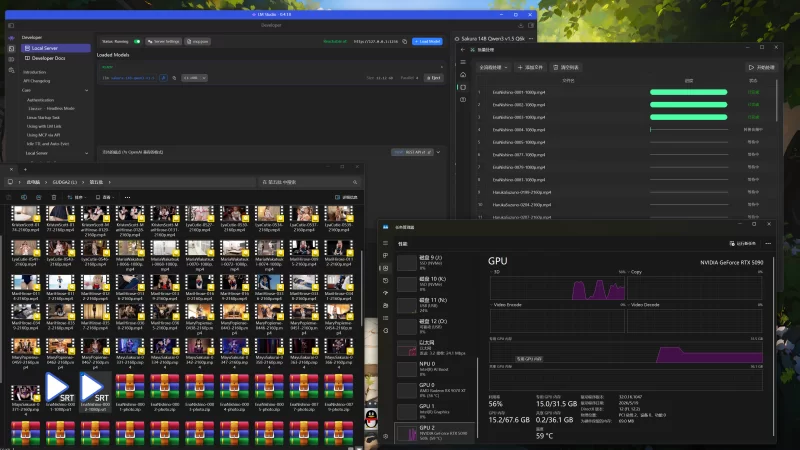The height and width of the screenshot is (450, 800).
Task: Click the 清空列表 clear list button
Action: [566, 67]
